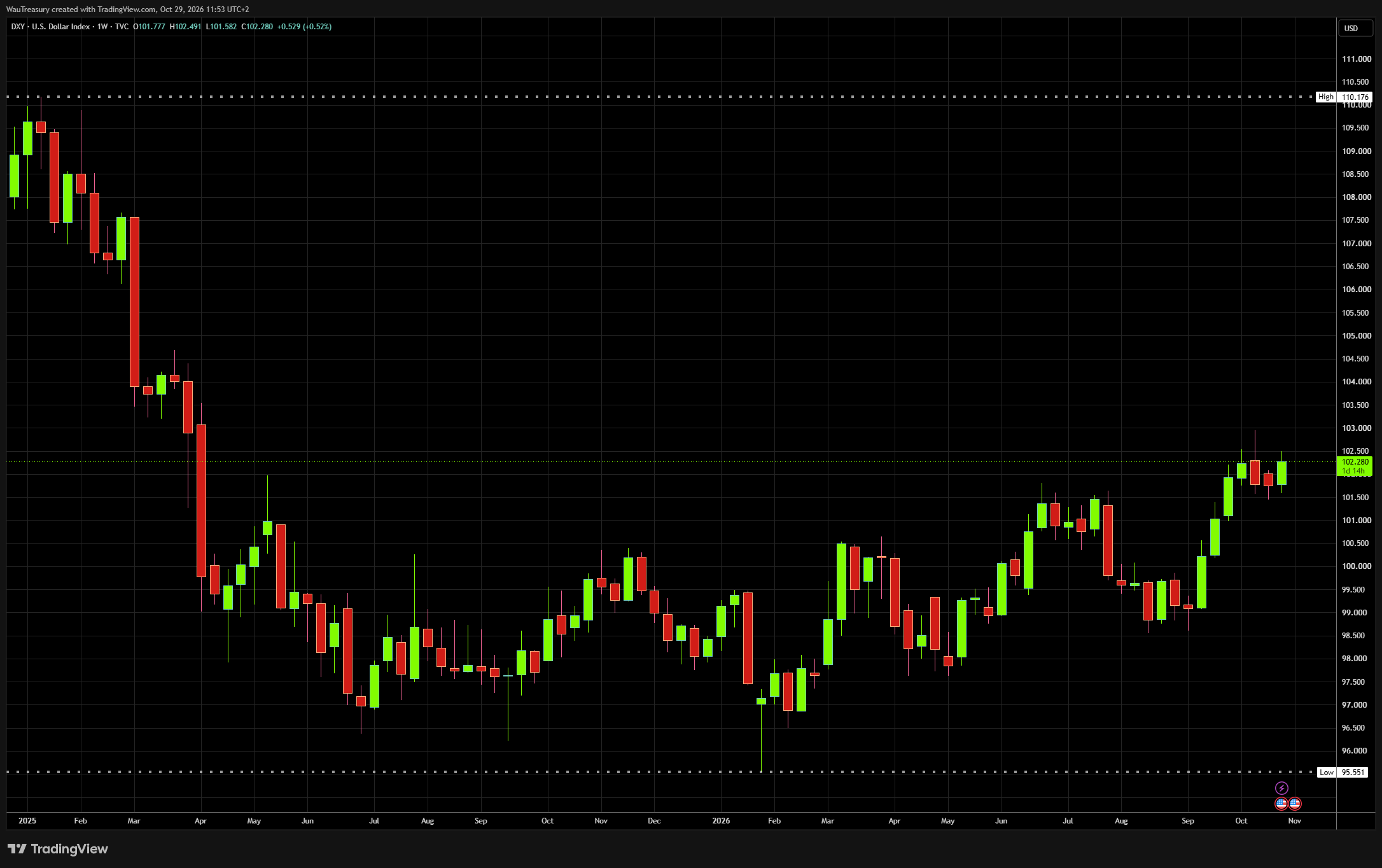
Task: Click the High 110.176 price label
Action: click(x=1344, y=97)
